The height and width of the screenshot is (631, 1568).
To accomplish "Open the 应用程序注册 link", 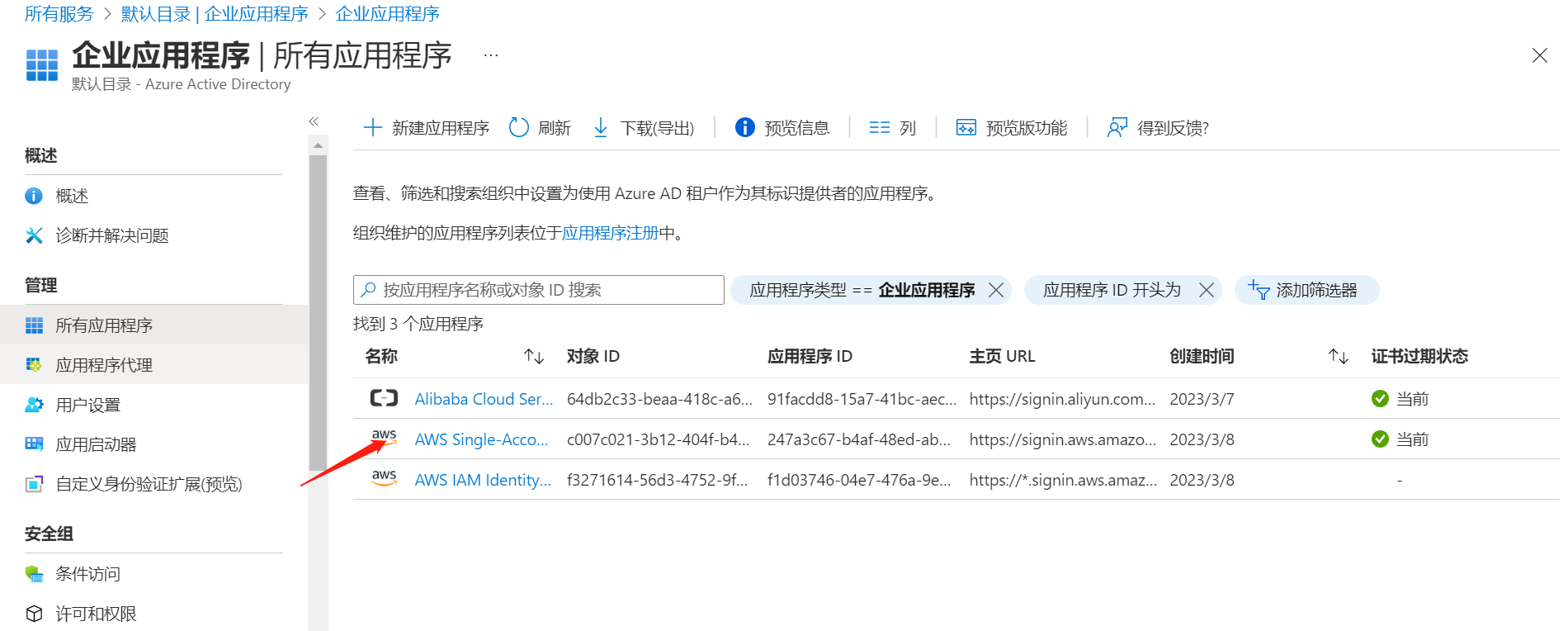I will [x=610, y=233].
